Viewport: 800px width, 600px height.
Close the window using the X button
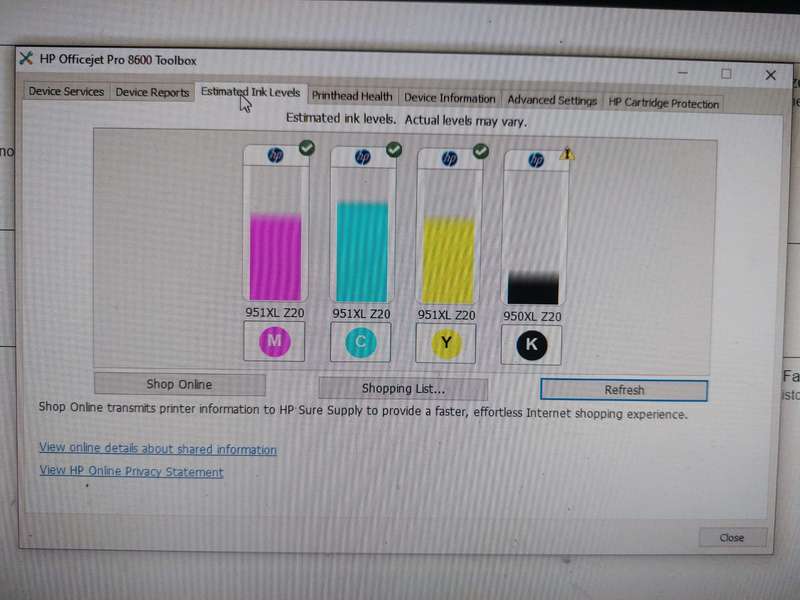point(770,76)
